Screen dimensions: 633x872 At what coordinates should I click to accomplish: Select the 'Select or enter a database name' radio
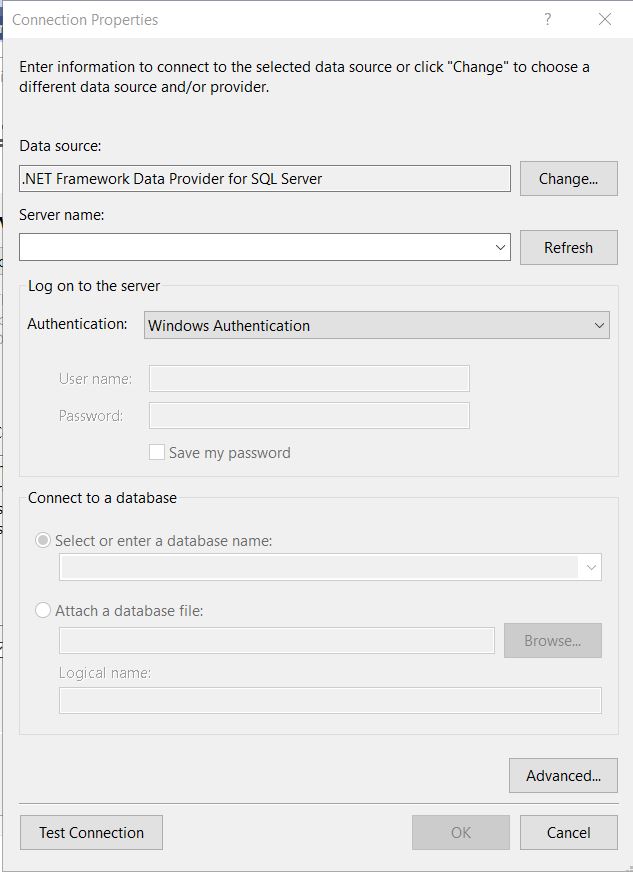tap(43, 540)
